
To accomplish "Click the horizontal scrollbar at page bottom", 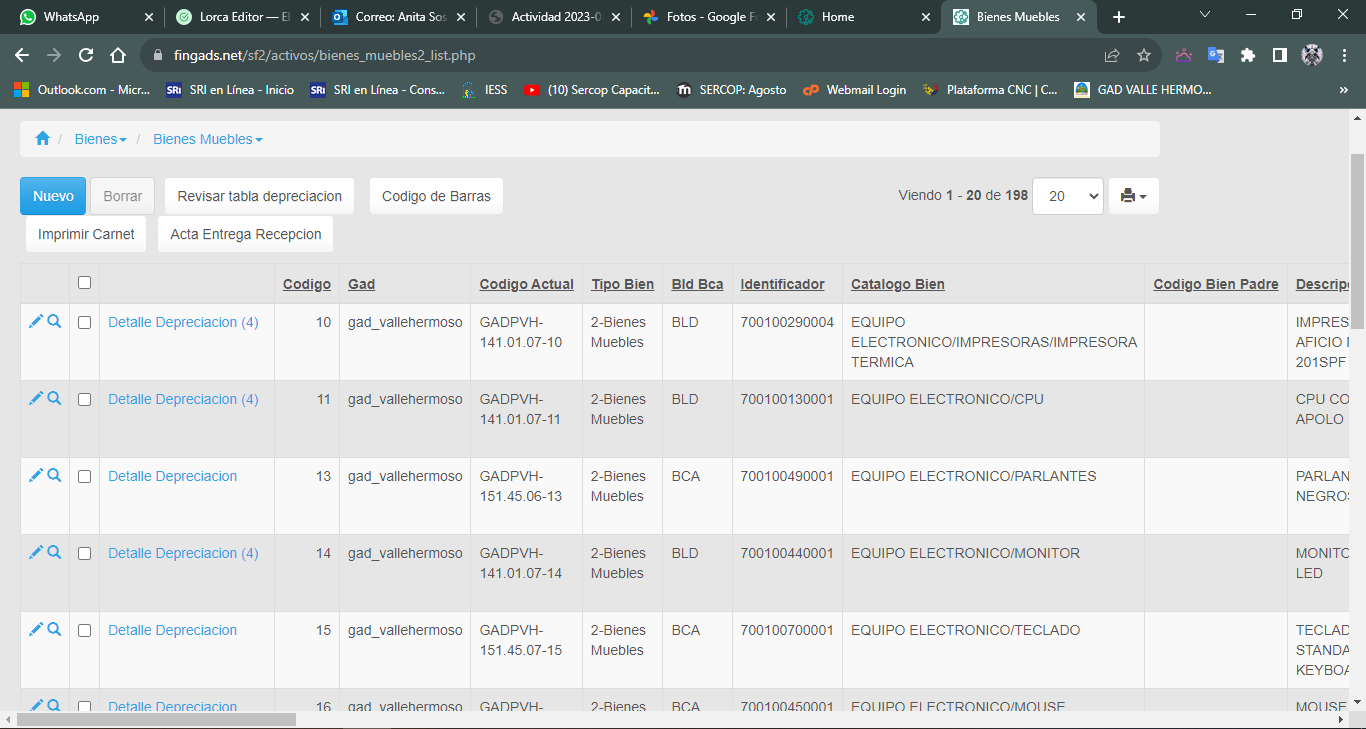I will [157, 719].
